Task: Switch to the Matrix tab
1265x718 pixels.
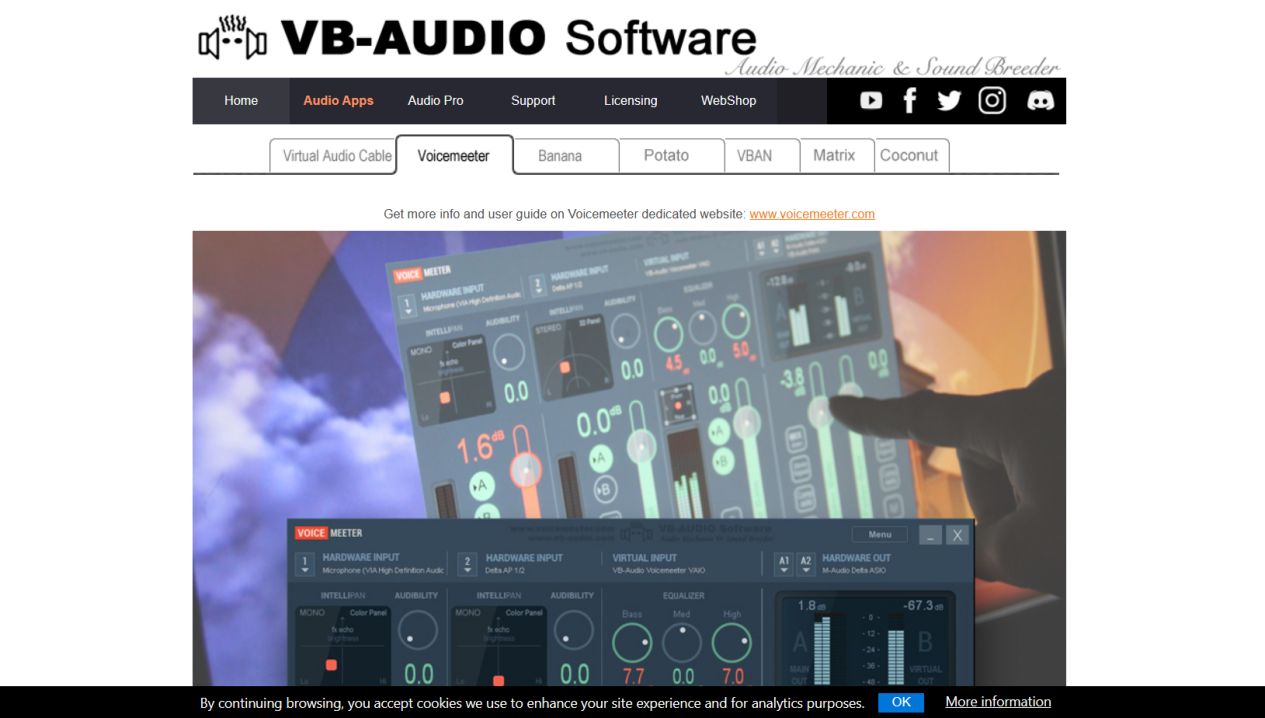Action: click(x=837, y=156)
